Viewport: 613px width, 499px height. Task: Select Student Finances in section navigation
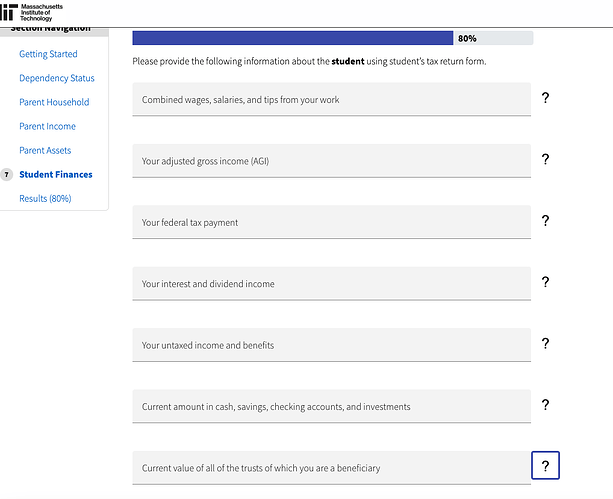[x=56, y=174]
